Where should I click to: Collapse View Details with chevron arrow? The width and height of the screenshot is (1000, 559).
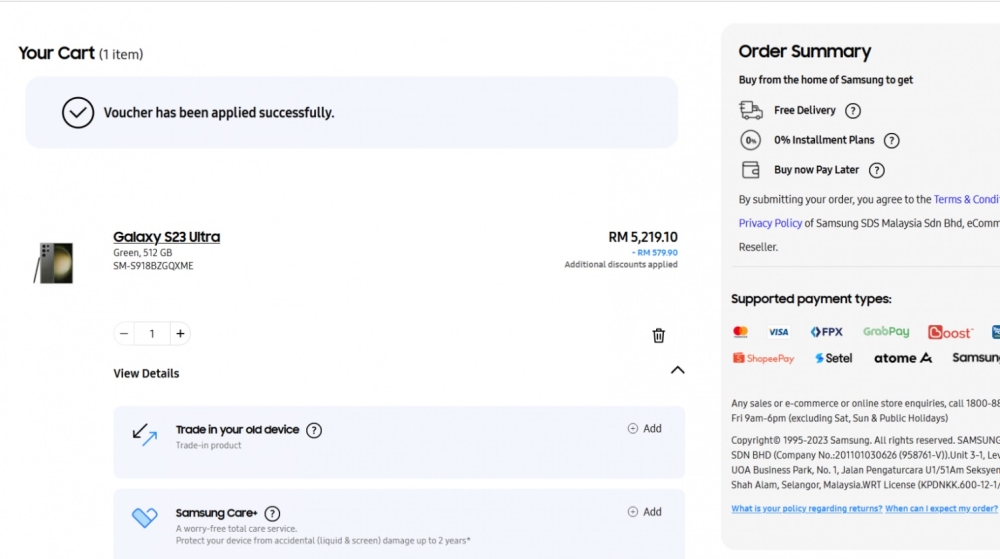[677, 370]
